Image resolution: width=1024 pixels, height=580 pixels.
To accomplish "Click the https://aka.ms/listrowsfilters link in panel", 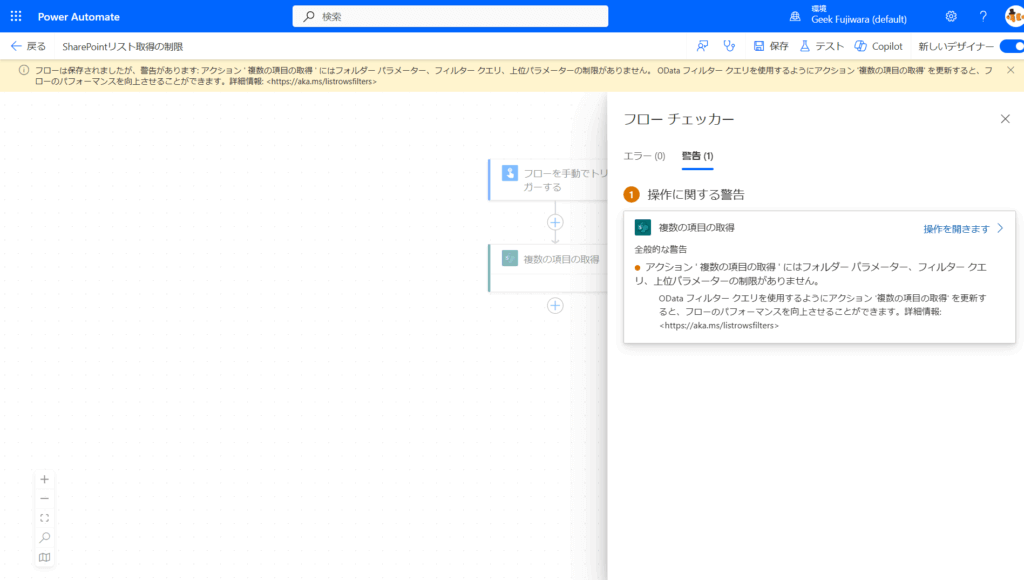I will [x=719, y=325].
